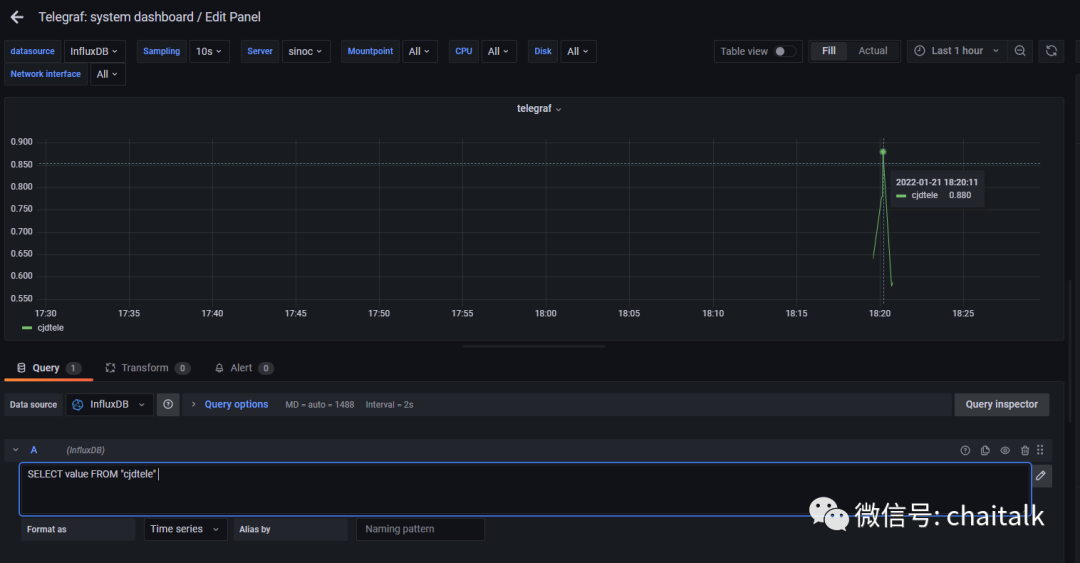Select the Actual display mode
Image resolution: width=1080 pixels, height=563 pixels.
872,51
